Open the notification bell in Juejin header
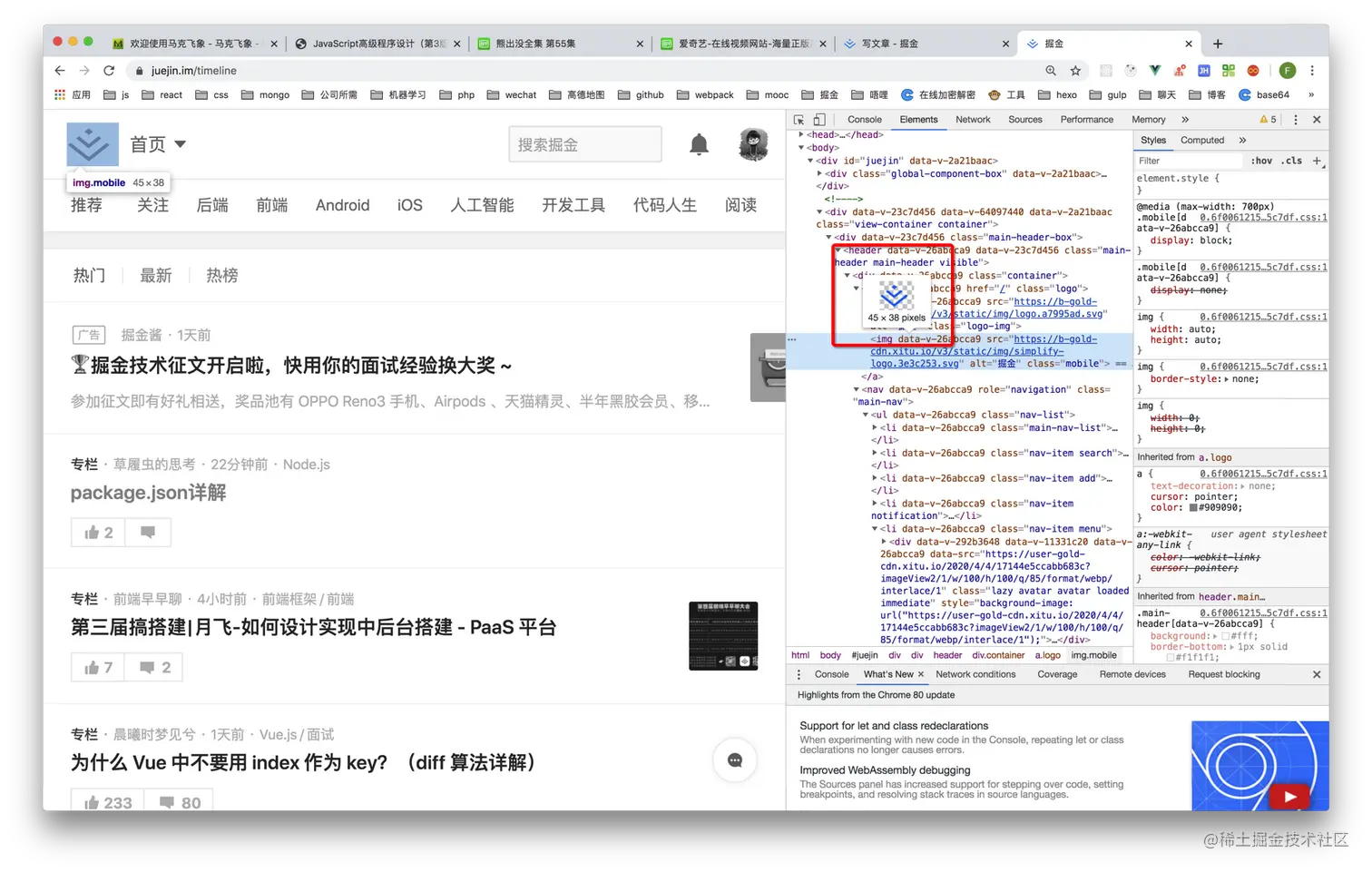The image size is (1372, 872). point(699,144)
